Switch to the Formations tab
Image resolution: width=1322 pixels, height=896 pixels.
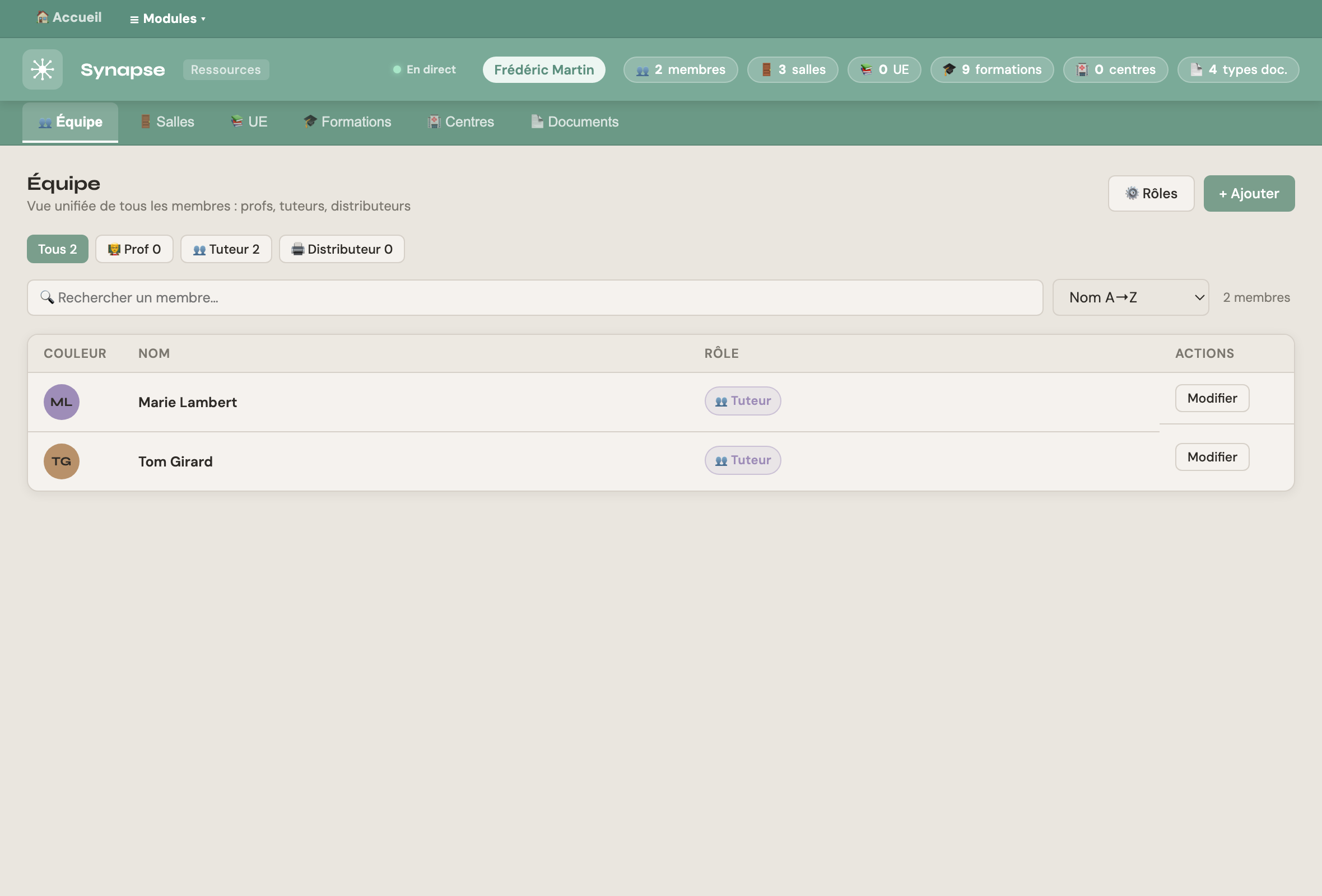347,122
